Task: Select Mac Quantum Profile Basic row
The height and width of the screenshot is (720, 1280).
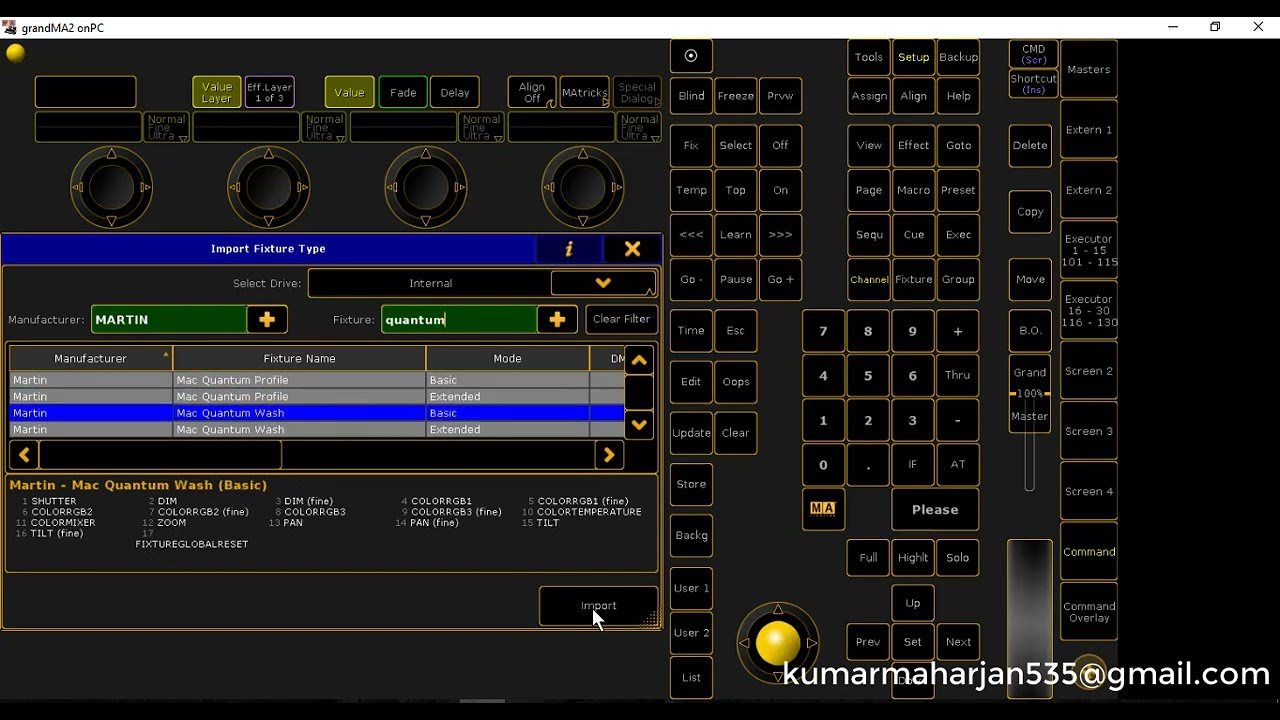Action: 316,380
